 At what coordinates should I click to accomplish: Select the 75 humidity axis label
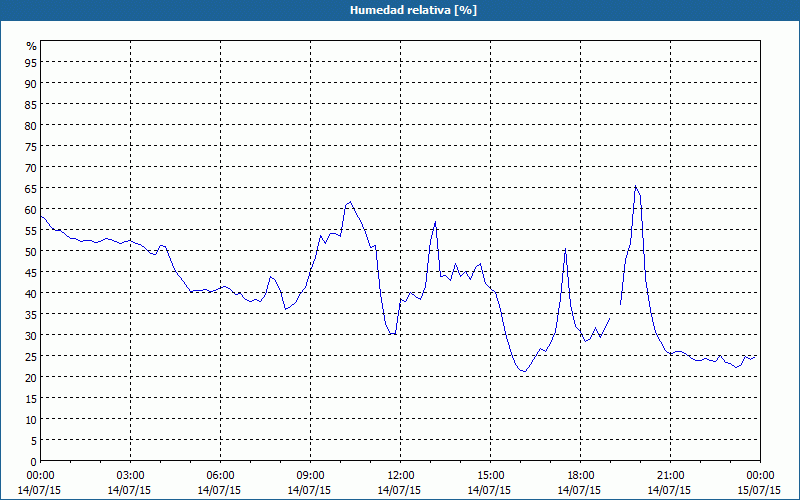coord(31,146)
